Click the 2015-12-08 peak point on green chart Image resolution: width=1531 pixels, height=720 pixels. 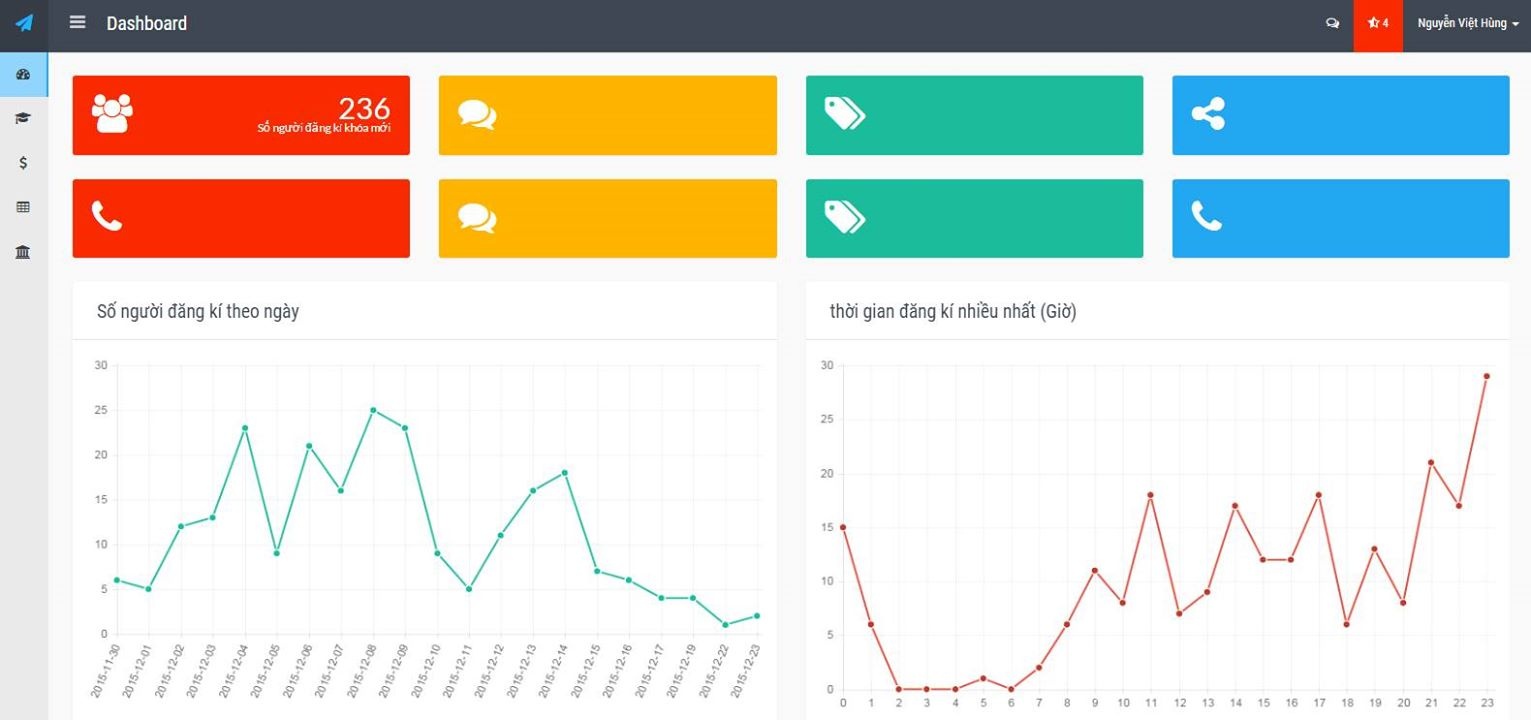click(373, 410)
